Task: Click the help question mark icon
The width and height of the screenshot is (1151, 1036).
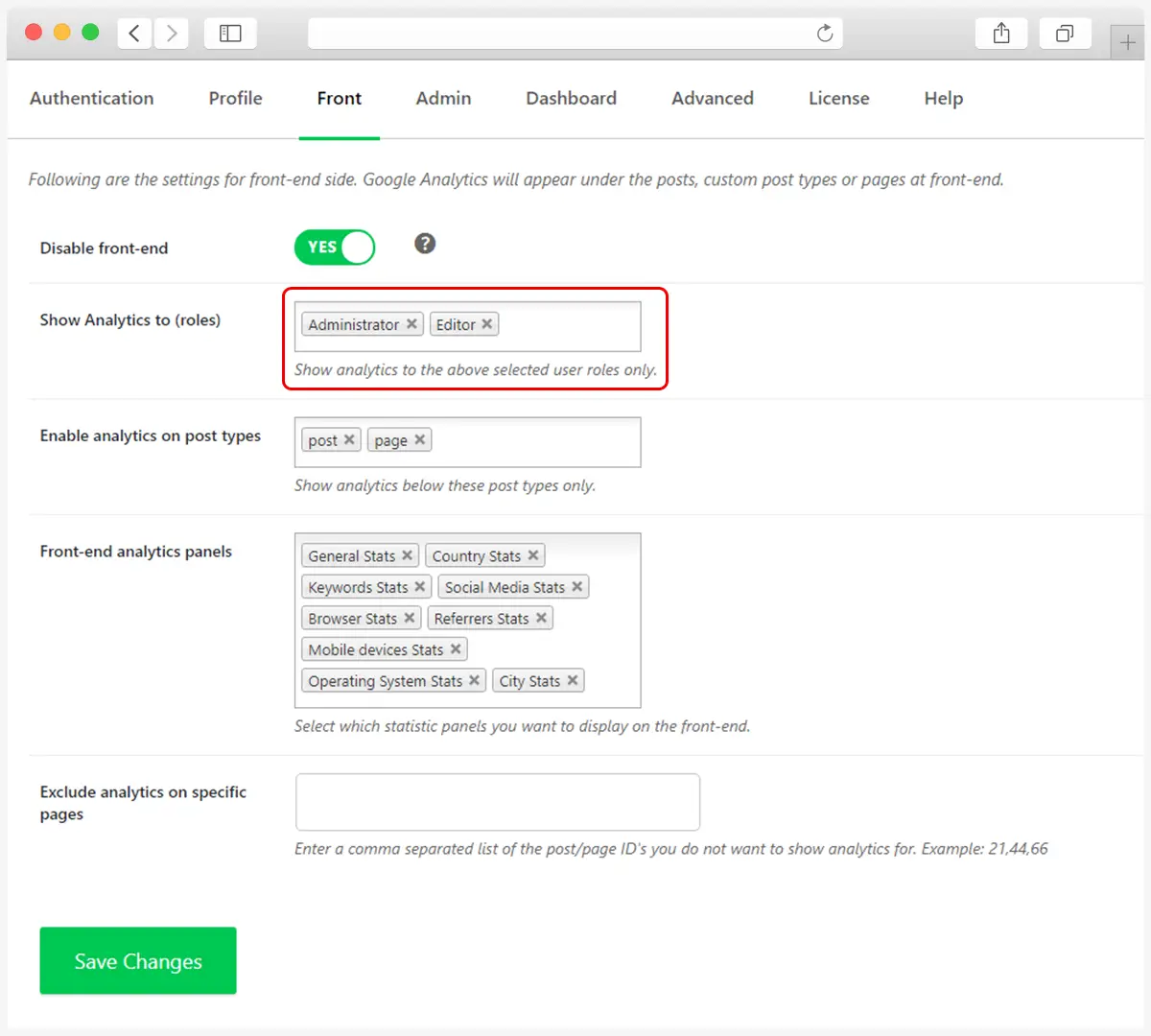Action: [x=425, y=244]
